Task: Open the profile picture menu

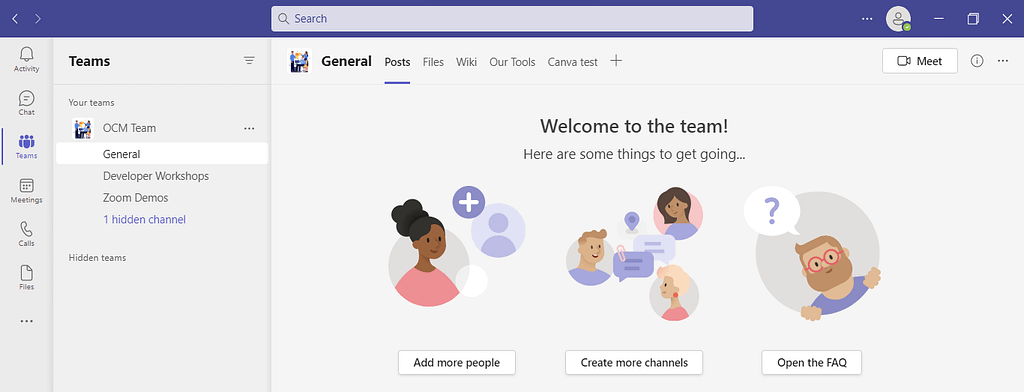Action: 898,18
